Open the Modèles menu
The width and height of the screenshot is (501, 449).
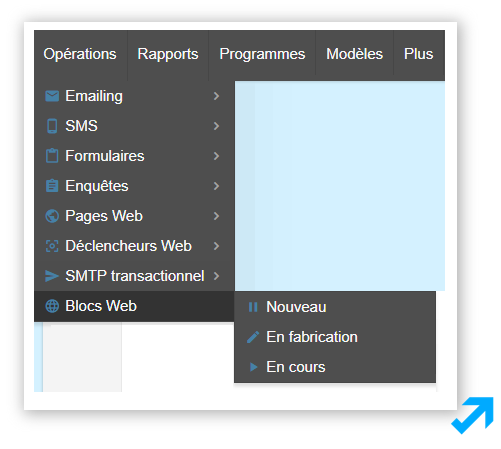(x=355, y=55)
